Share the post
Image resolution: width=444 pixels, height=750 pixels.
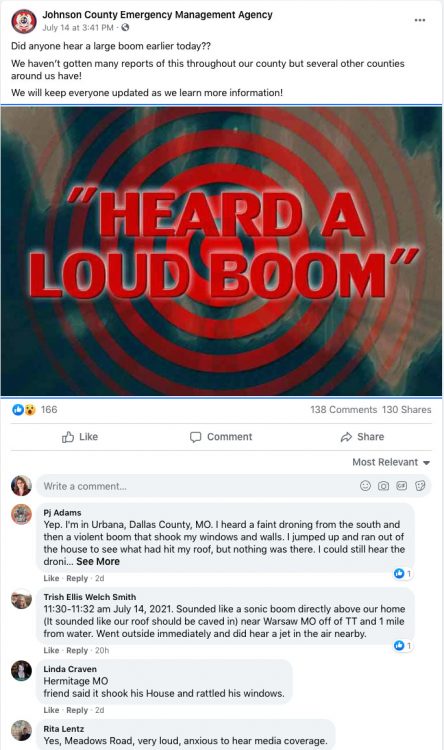click(362, 437)
